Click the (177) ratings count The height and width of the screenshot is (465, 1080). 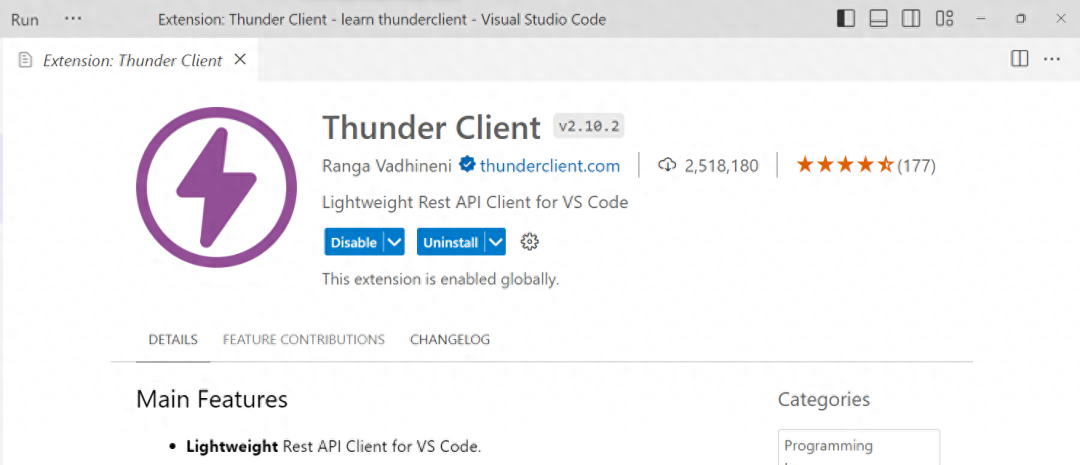pos(916,165)
